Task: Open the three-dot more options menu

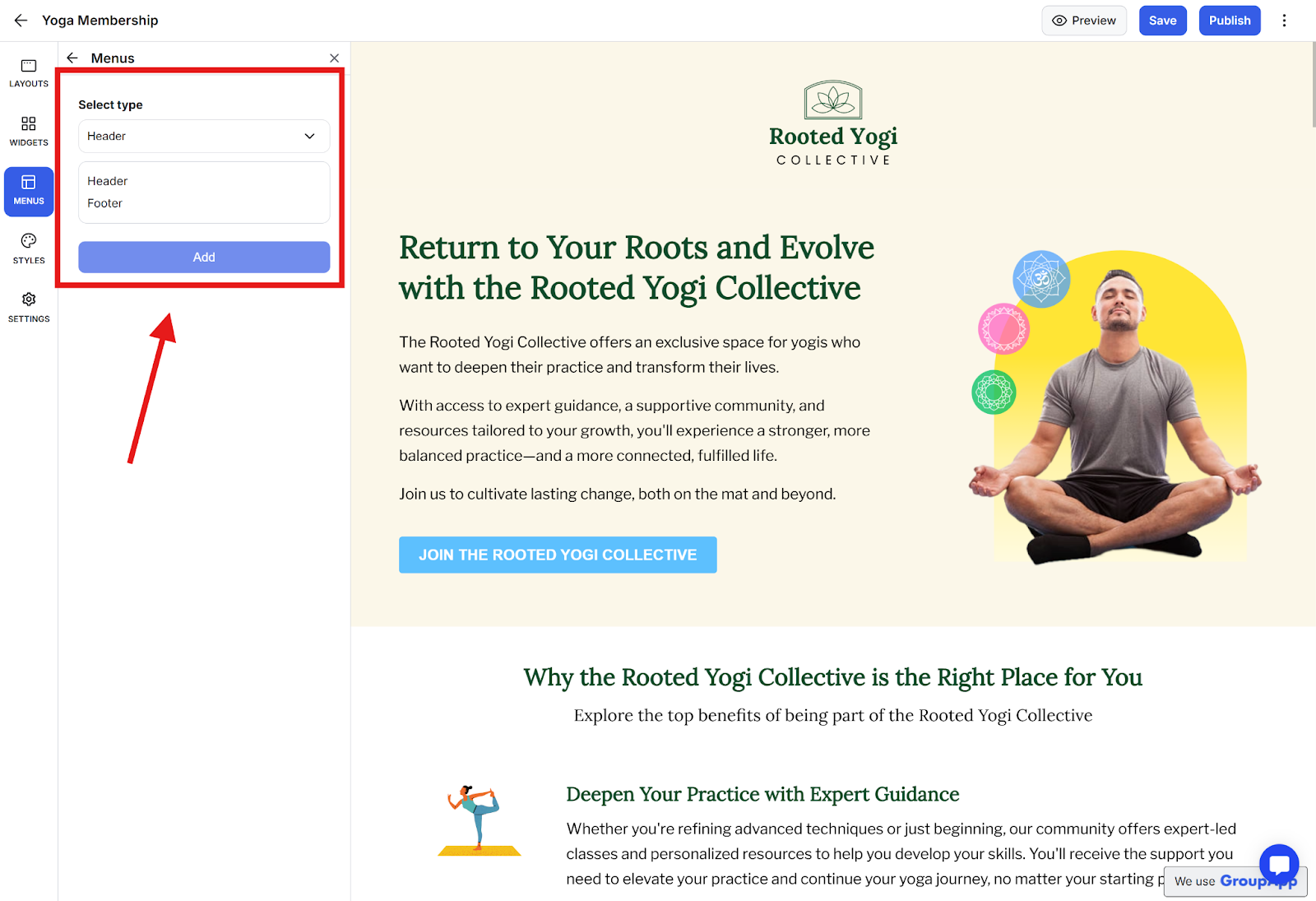Action: (1284, 21)
